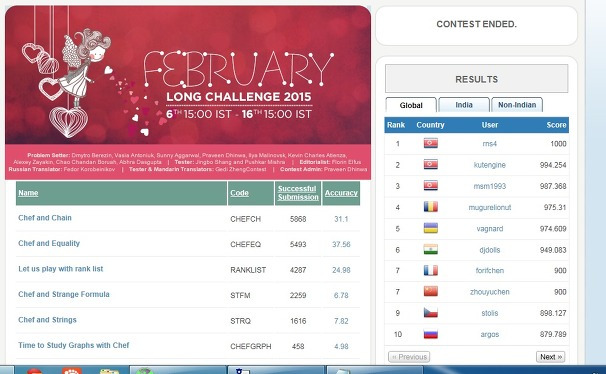Open user profile argos
606x374 pixels.
pos(490,334)
